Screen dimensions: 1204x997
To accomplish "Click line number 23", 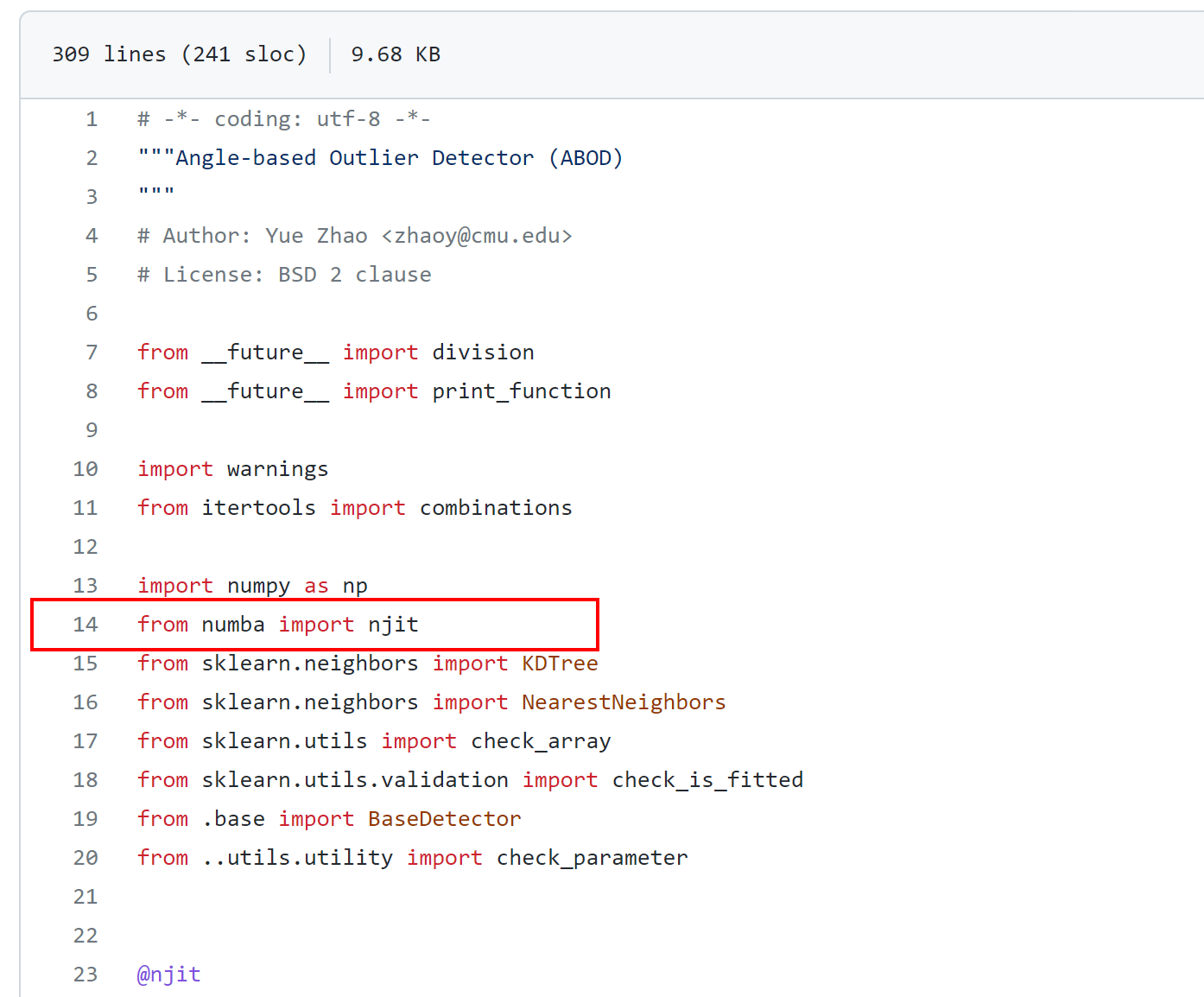I will [x=86, y=974].
